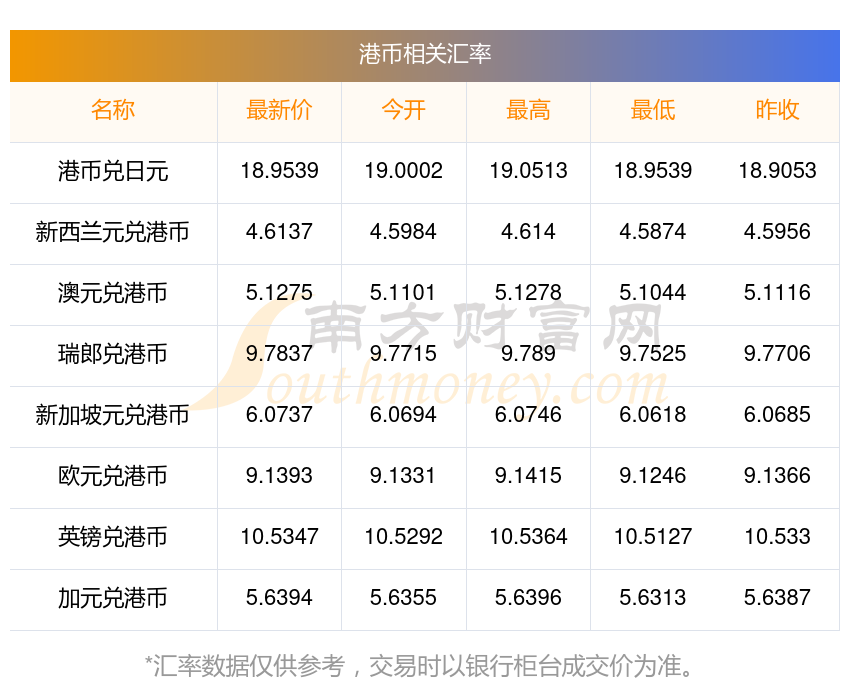Click the 5.1275 latest price value

click(x=279, y=293)
